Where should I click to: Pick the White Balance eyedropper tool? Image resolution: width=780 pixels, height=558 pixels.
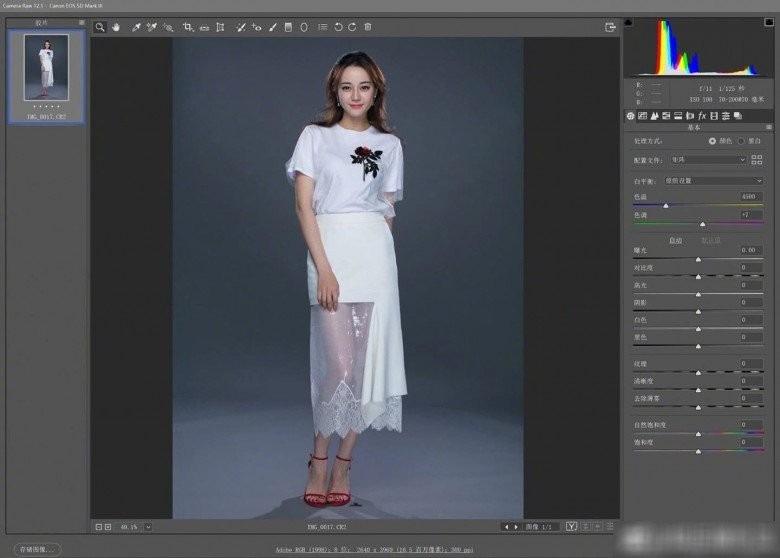tap(136, 27)
